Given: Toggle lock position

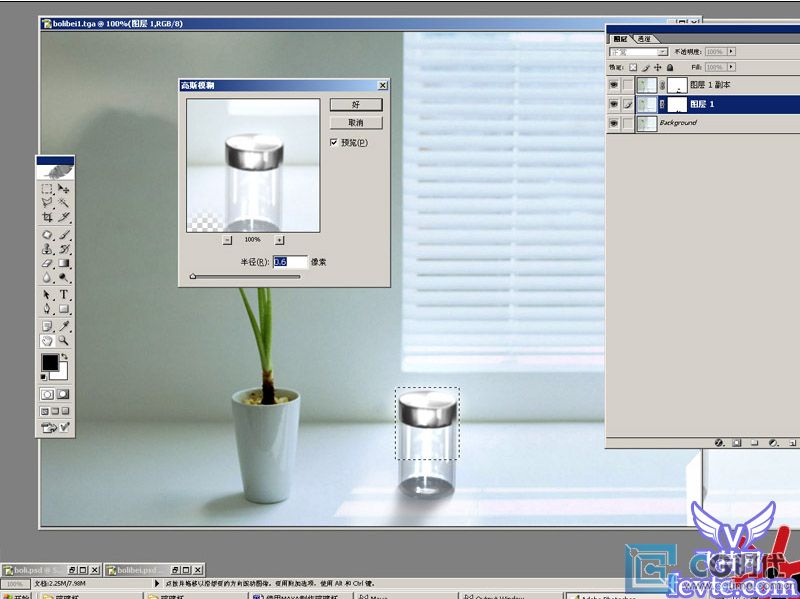Looking at the screenshot, I should (x=658, y=67).
